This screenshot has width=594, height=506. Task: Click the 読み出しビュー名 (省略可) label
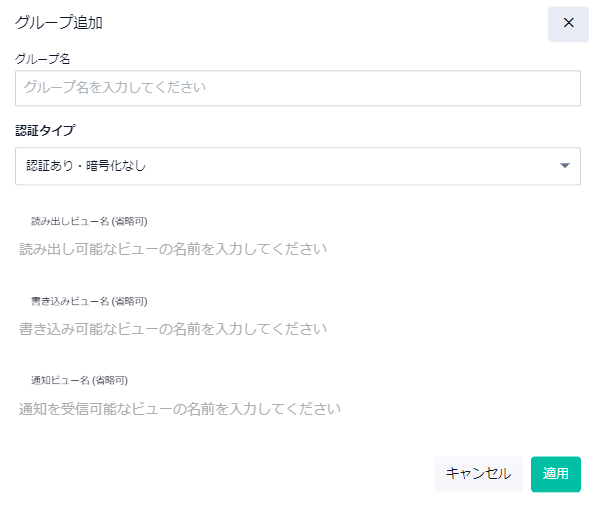click(89, 221)
